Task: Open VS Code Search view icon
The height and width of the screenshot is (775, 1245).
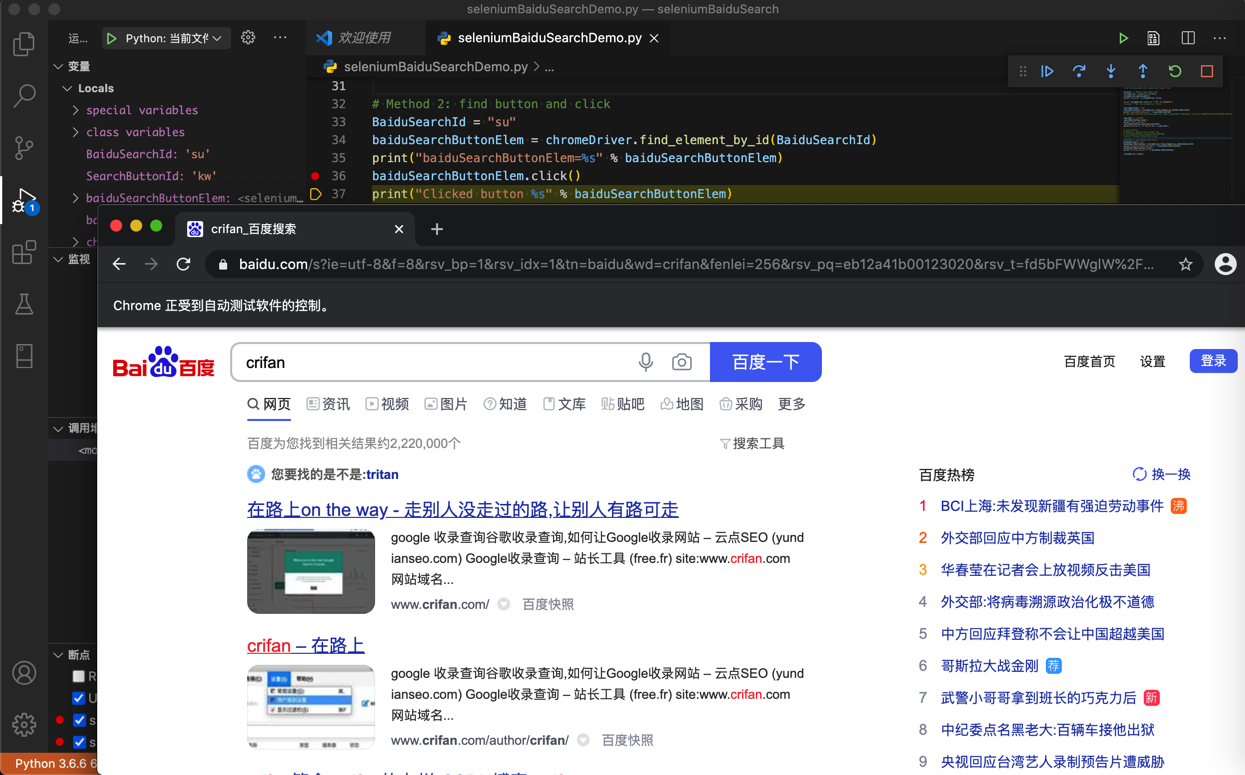Action: point(24,96)
